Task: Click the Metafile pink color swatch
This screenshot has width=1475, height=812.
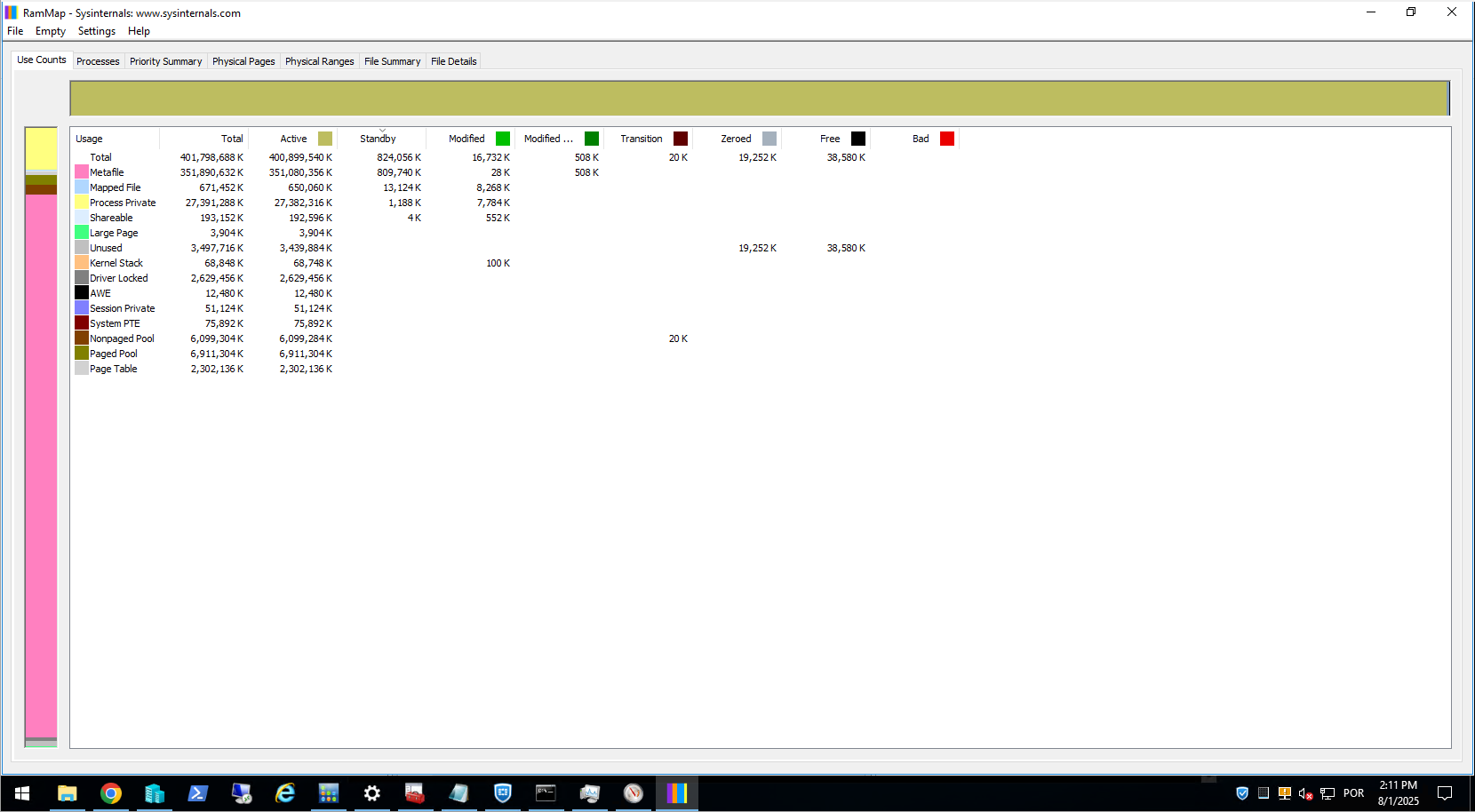Action: (82, 172)
